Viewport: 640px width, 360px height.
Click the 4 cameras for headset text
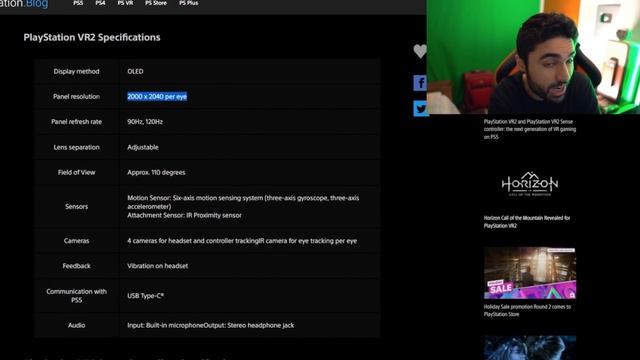click(242, 241)
